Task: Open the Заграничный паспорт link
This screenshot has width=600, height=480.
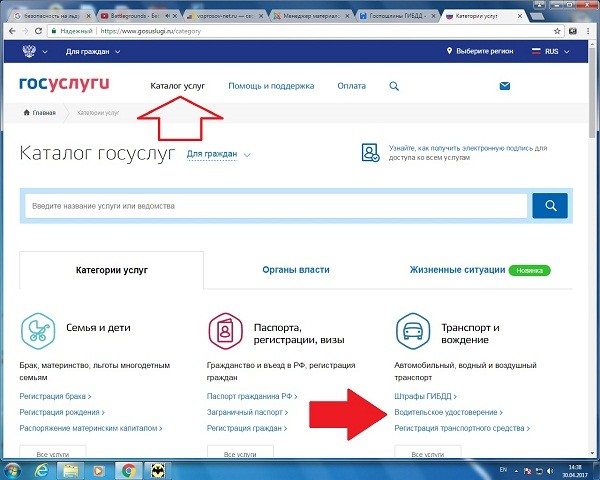Action: pos(247,412)
